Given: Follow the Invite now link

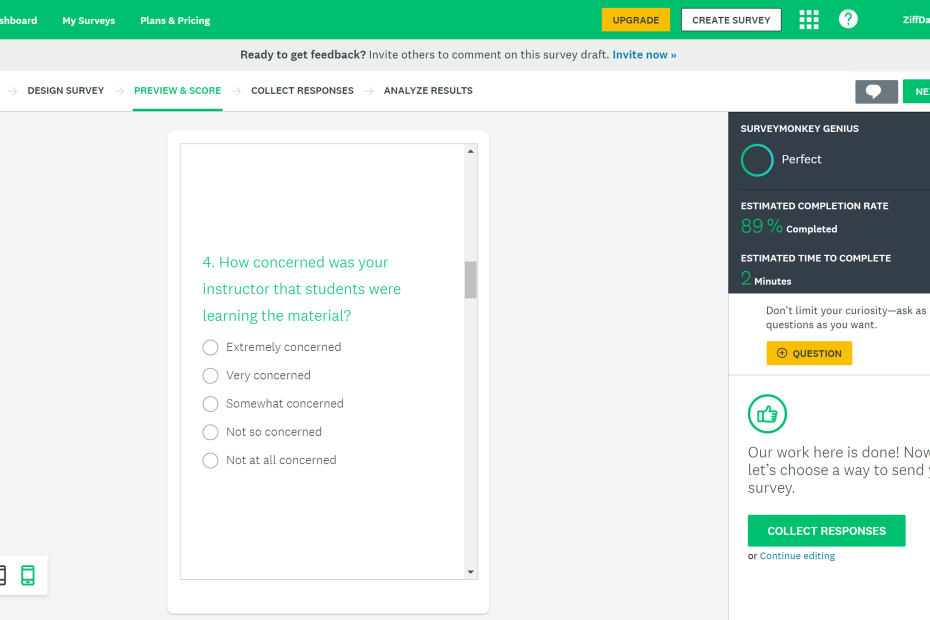Looking at the screenshot, I should (644, 55).
